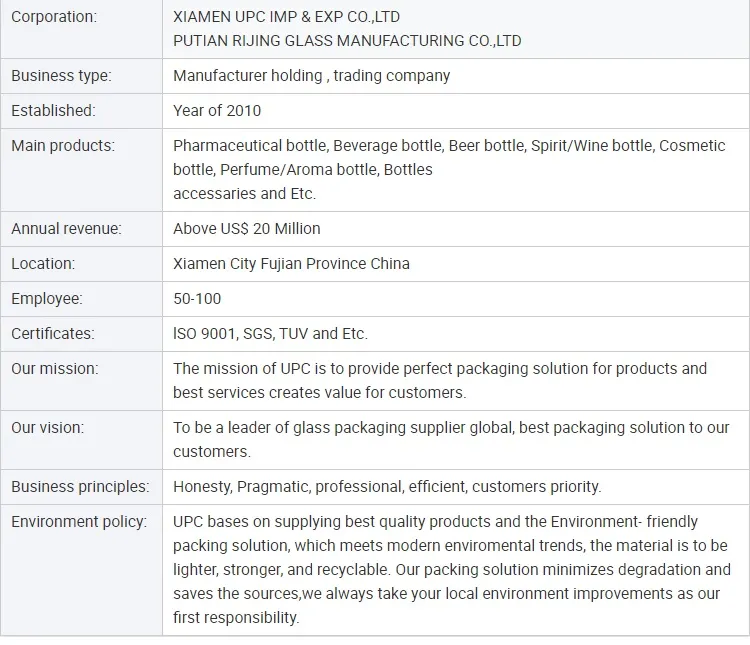Select the "Our mission:" label

point(55,369)
